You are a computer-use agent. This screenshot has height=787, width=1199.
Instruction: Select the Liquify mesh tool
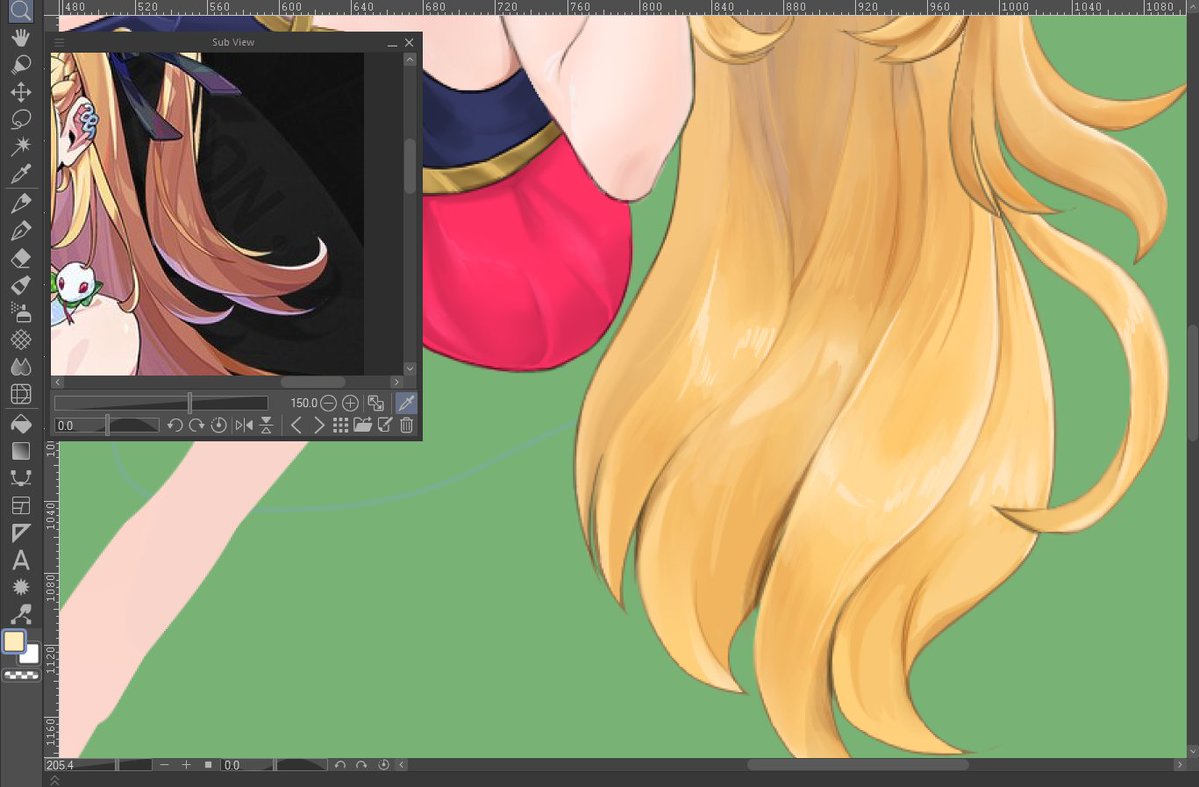pos(21,394)
